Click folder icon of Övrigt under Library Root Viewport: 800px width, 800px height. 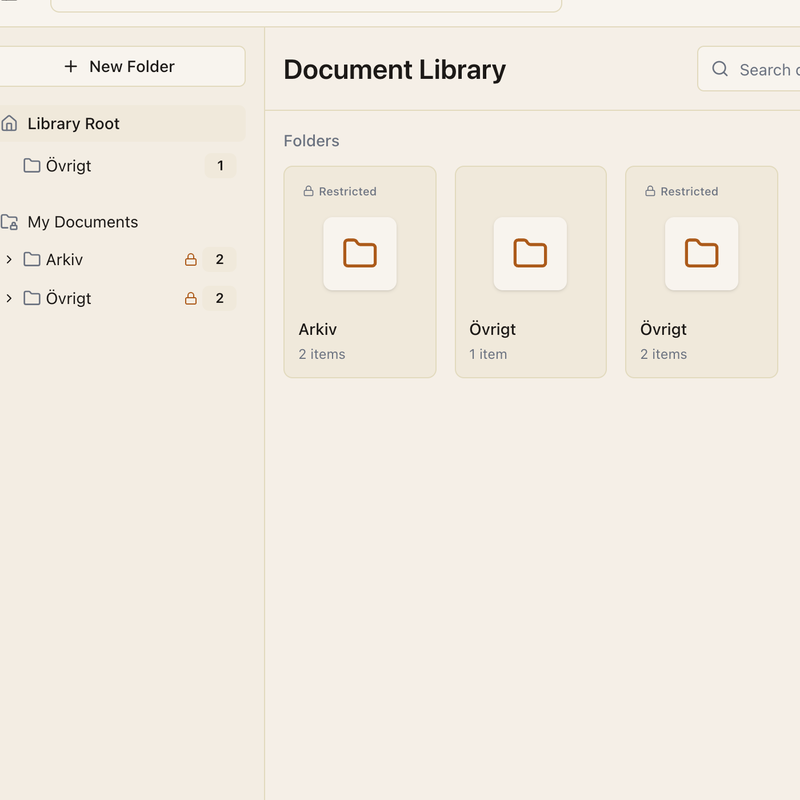click(x=32, y=166)
